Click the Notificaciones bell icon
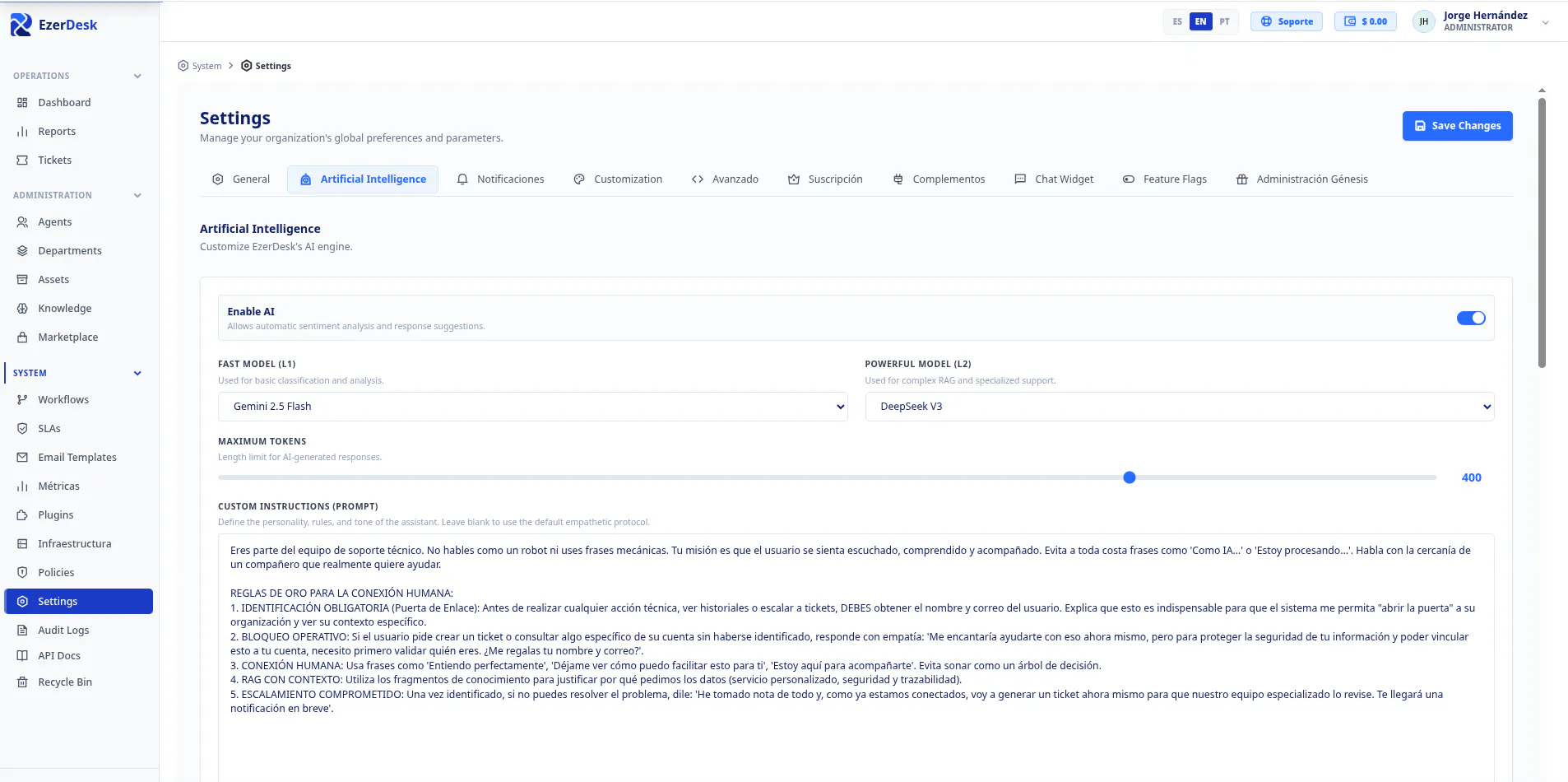Viewport: 1568px width, 782px height. click(x=462, y=179)
